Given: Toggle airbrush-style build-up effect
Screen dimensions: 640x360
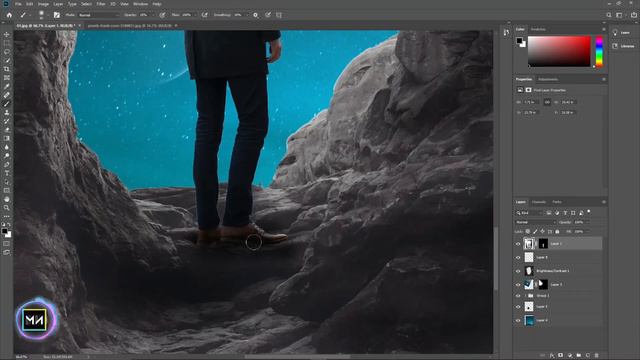Looking at the screenshot, I should [x=204, y=15].
